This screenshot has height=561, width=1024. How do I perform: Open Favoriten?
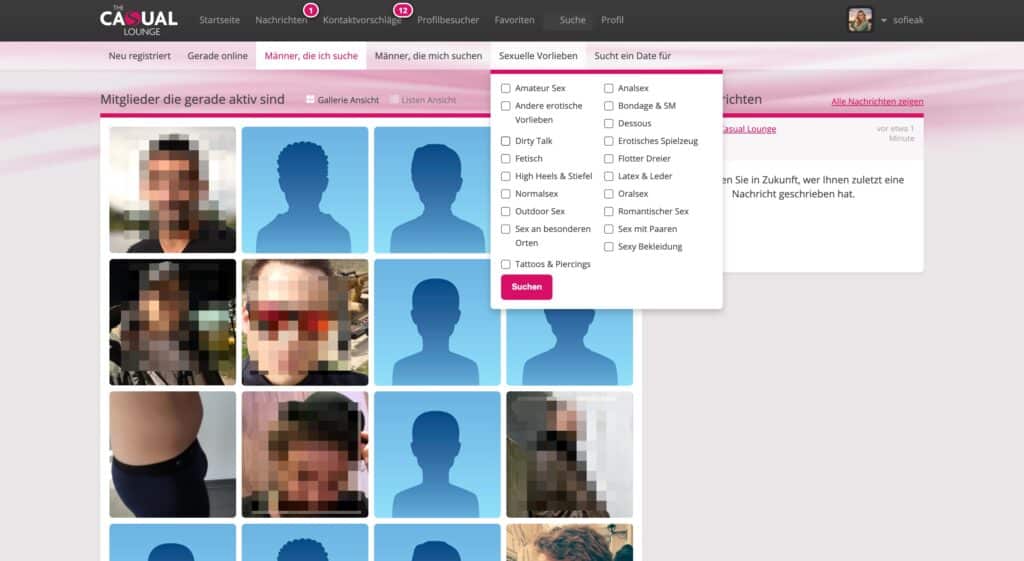(x=514, y=20)
